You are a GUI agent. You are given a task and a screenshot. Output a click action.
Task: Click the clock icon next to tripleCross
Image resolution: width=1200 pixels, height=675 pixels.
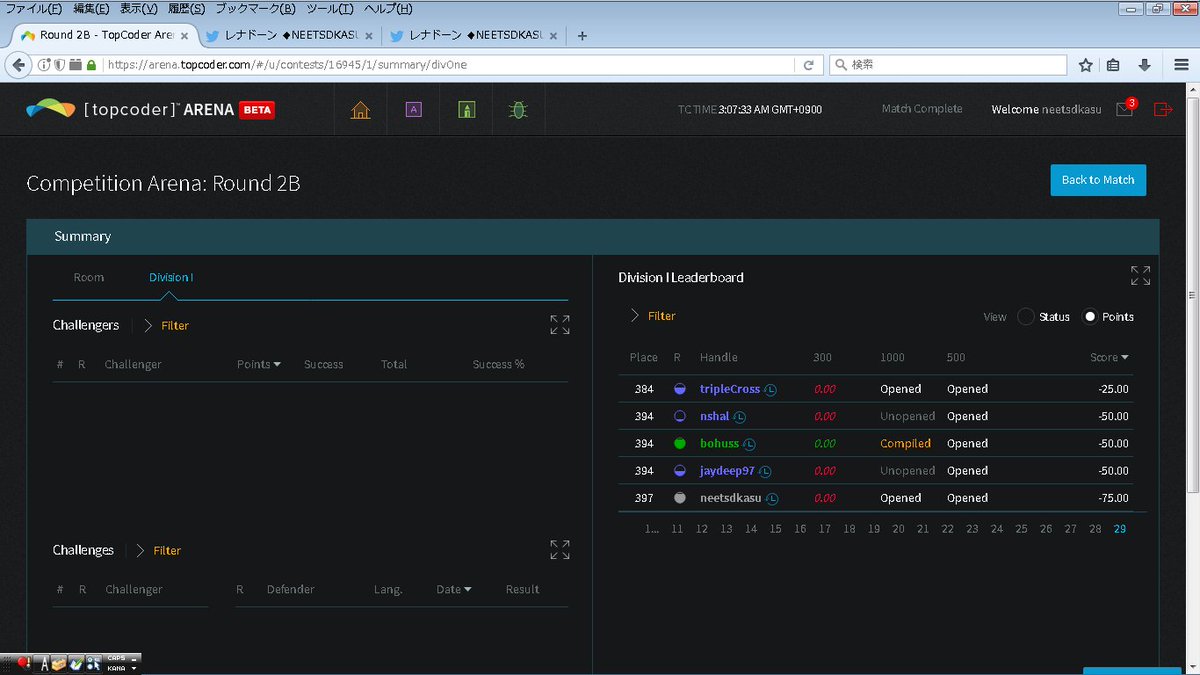click(771, 389)
